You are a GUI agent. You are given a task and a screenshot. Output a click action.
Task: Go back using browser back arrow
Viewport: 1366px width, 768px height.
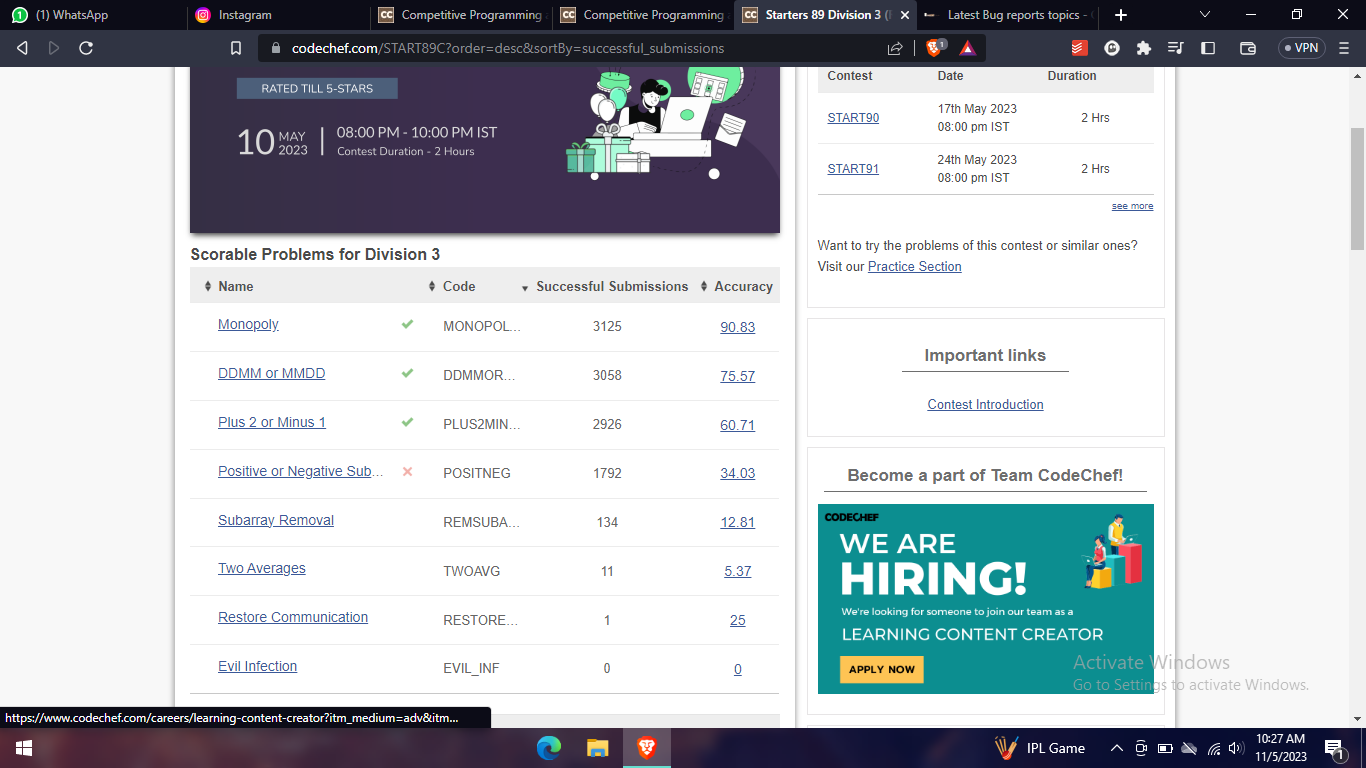[x=22, y=48]
